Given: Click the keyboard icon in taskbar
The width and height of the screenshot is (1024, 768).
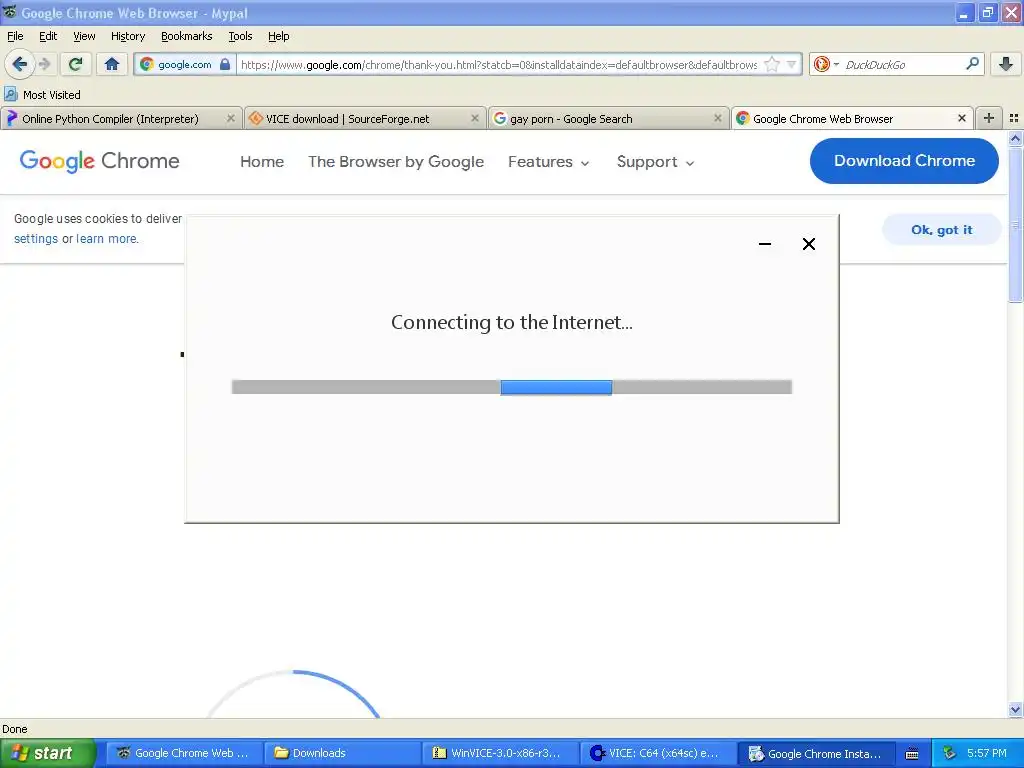Looking at the screenshot, I should pyautogui.click(x=912, y=754).
